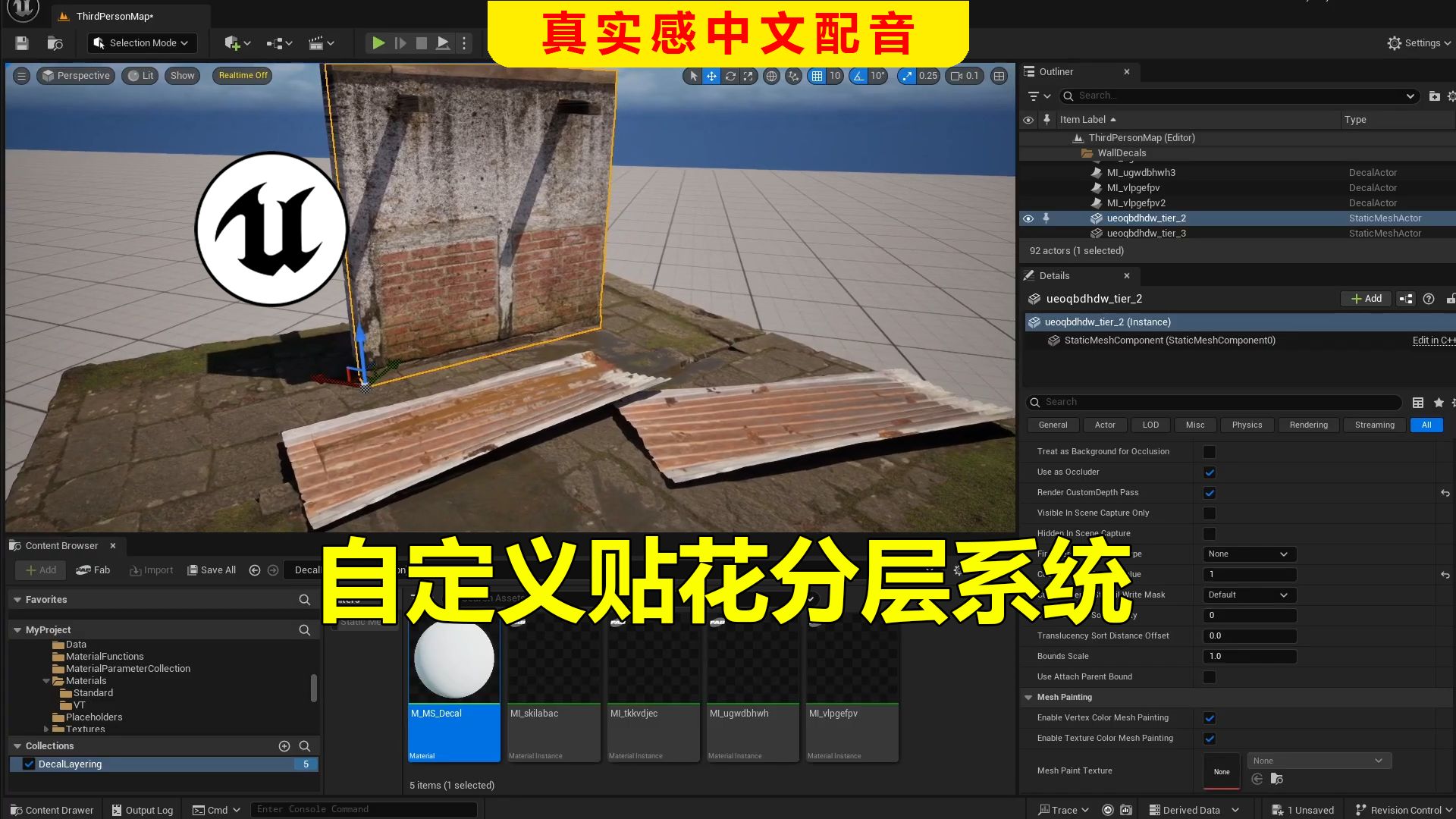Collapse the Mesh Painting section
Viewport: 1456px width, 819px height.
pos(1028,698)
